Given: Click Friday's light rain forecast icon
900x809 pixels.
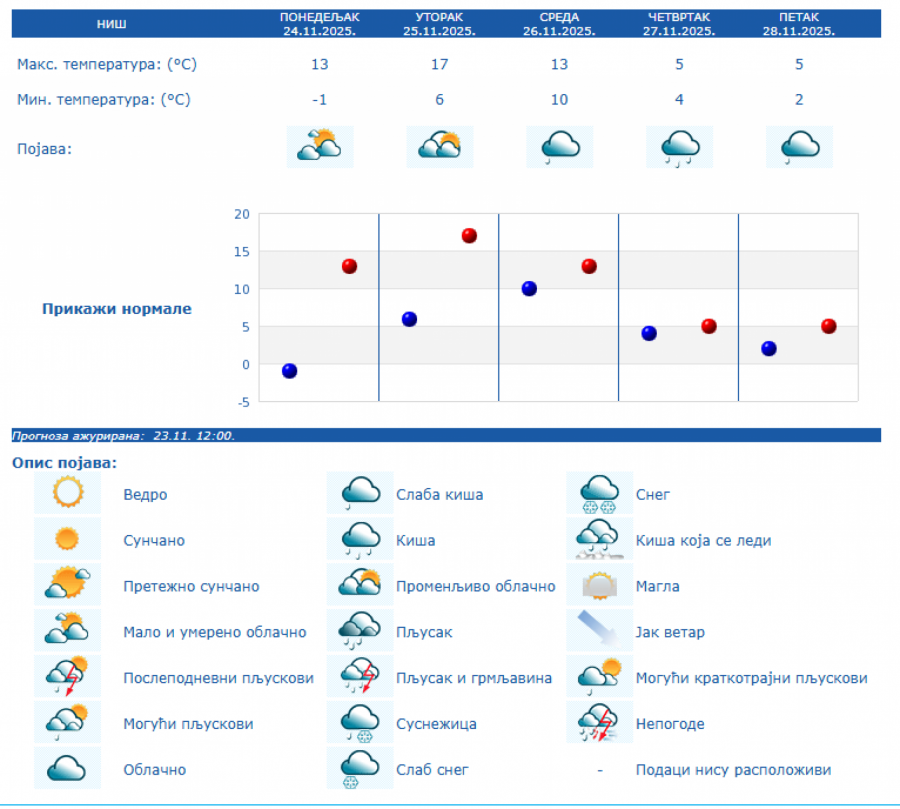Looking at the screenshot, I should (799, 147).
